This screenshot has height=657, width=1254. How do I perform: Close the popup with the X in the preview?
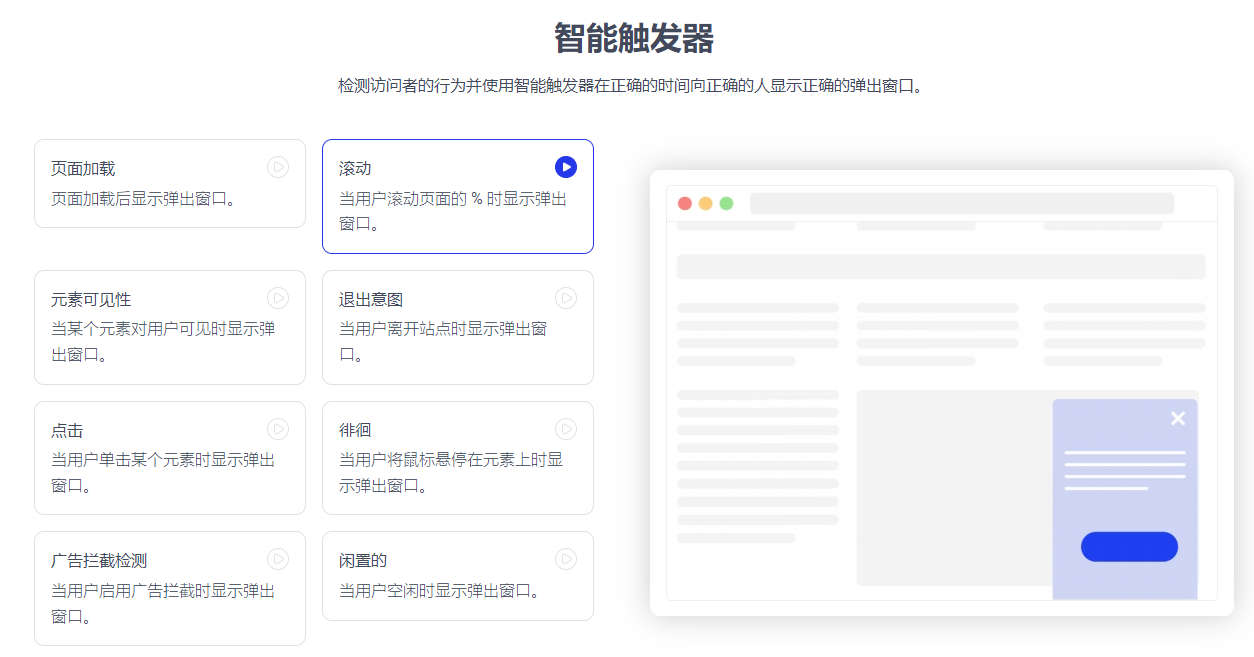pyautogui.click(x=1178, y=418)
